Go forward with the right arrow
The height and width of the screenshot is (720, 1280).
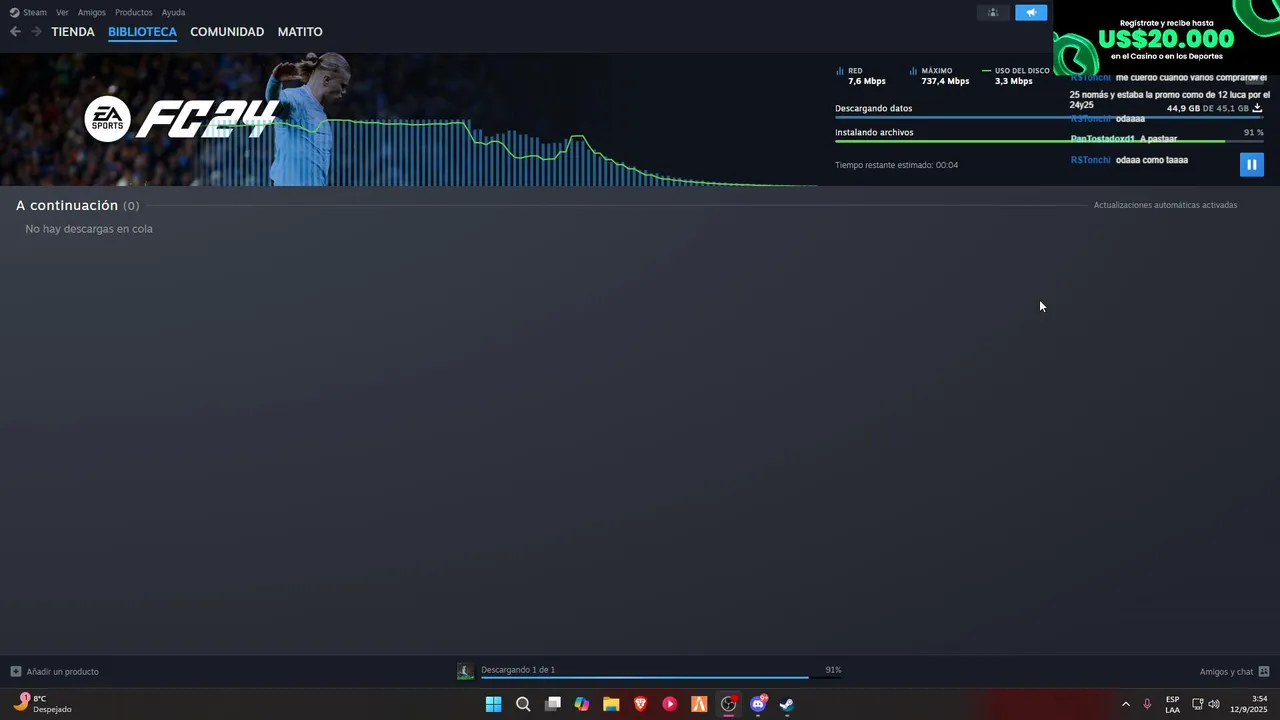point(36,32)
